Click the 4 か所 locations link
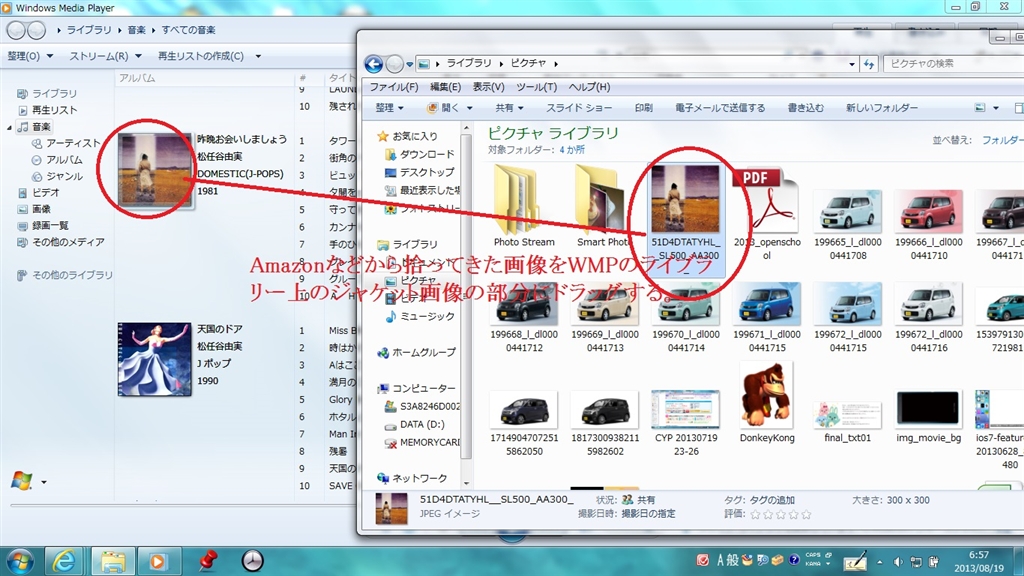 pos(572,150)
